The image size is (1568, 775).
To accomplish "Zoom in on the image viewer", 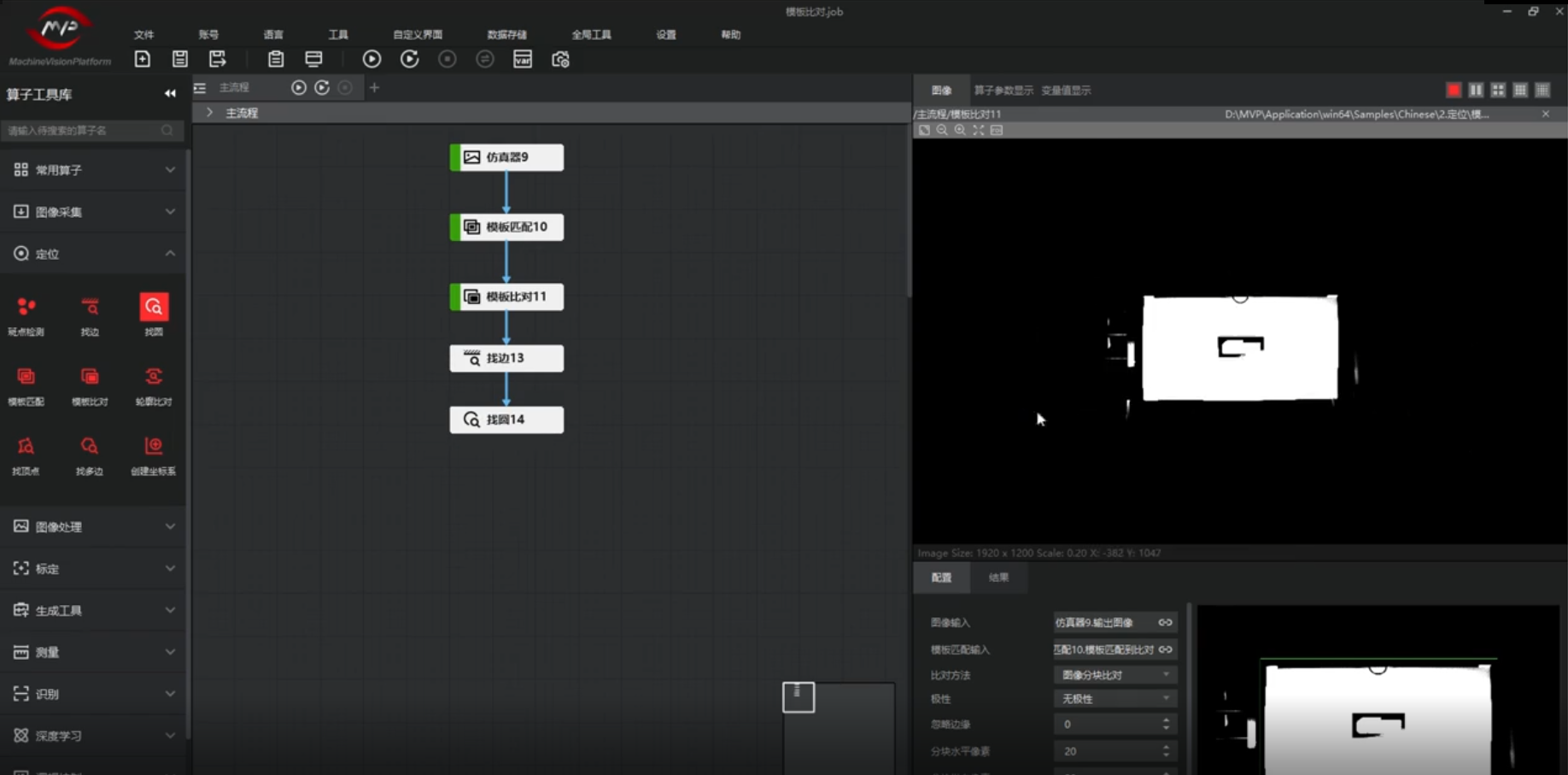I will click(960, 130).
